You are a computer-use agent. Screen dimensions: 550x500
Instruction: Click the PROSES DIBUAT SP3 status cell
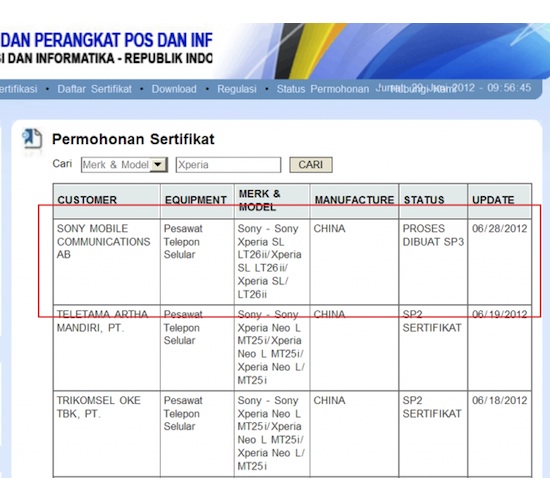[x=434, y=262]
